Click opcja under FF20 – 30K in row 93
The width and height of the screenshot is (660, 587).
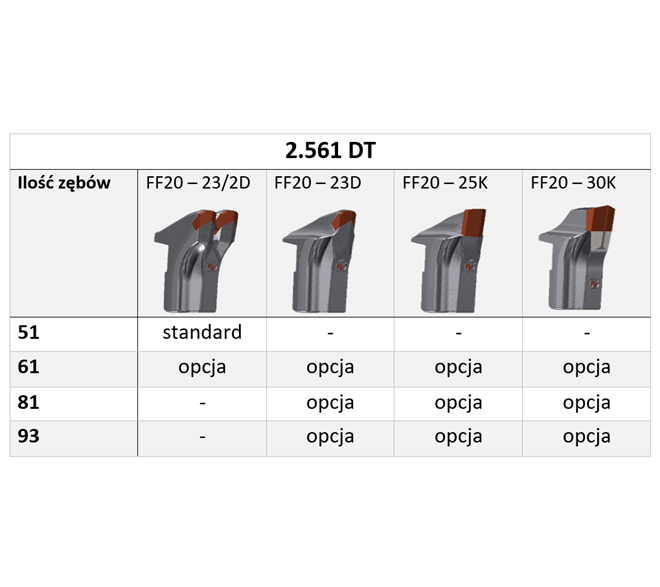click(x=586, y=437)
